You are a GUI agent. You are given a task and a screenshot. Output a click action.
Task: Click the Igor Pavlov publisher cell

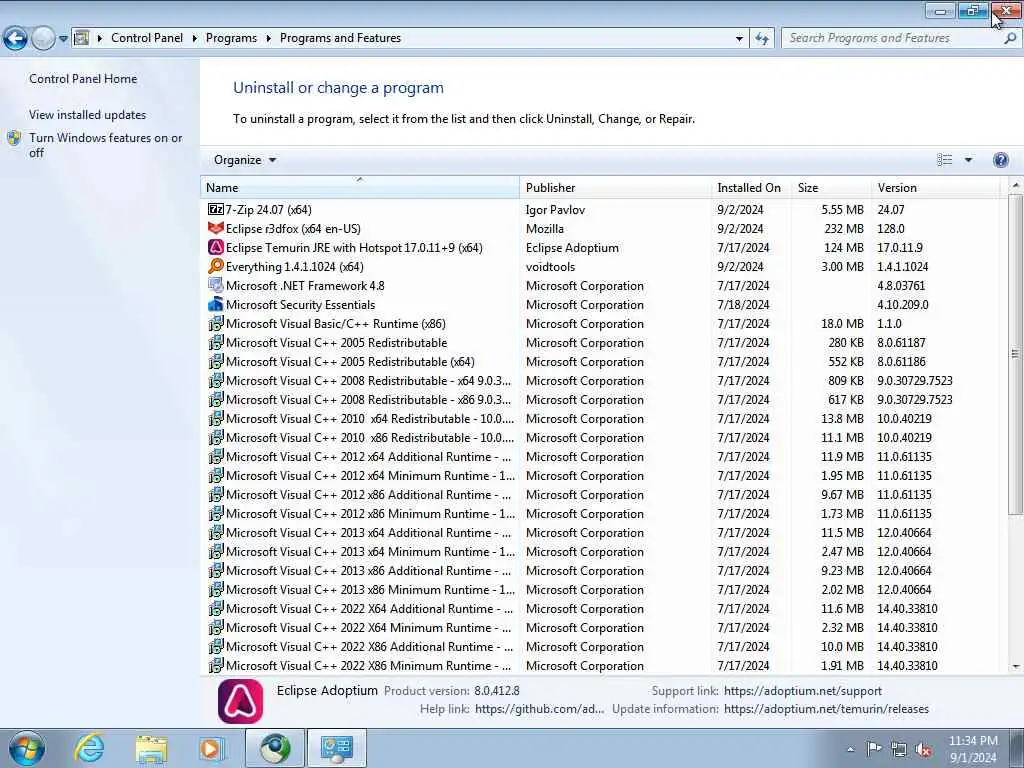555,210
